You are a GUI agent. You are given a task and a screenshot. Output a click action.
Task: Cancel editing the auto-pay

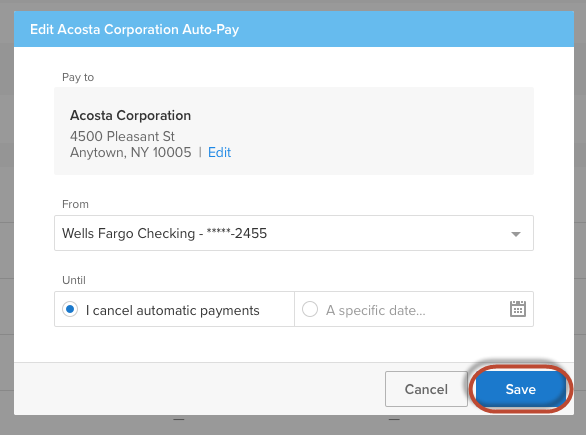[426, 389]
